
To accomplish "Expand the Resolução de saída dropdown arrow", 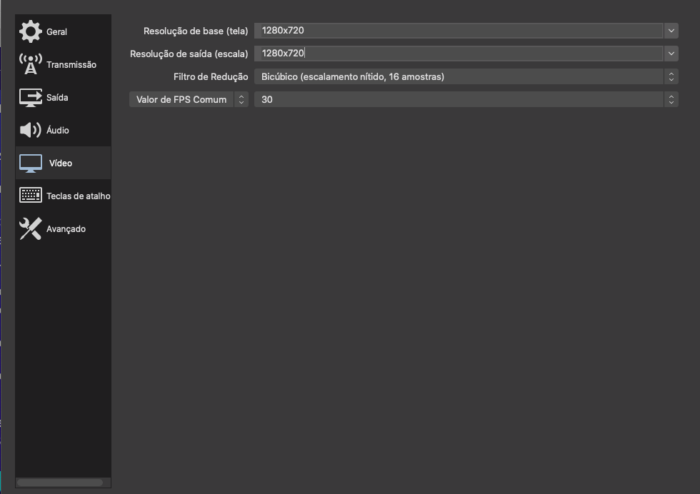I will [x=671, y=54].
